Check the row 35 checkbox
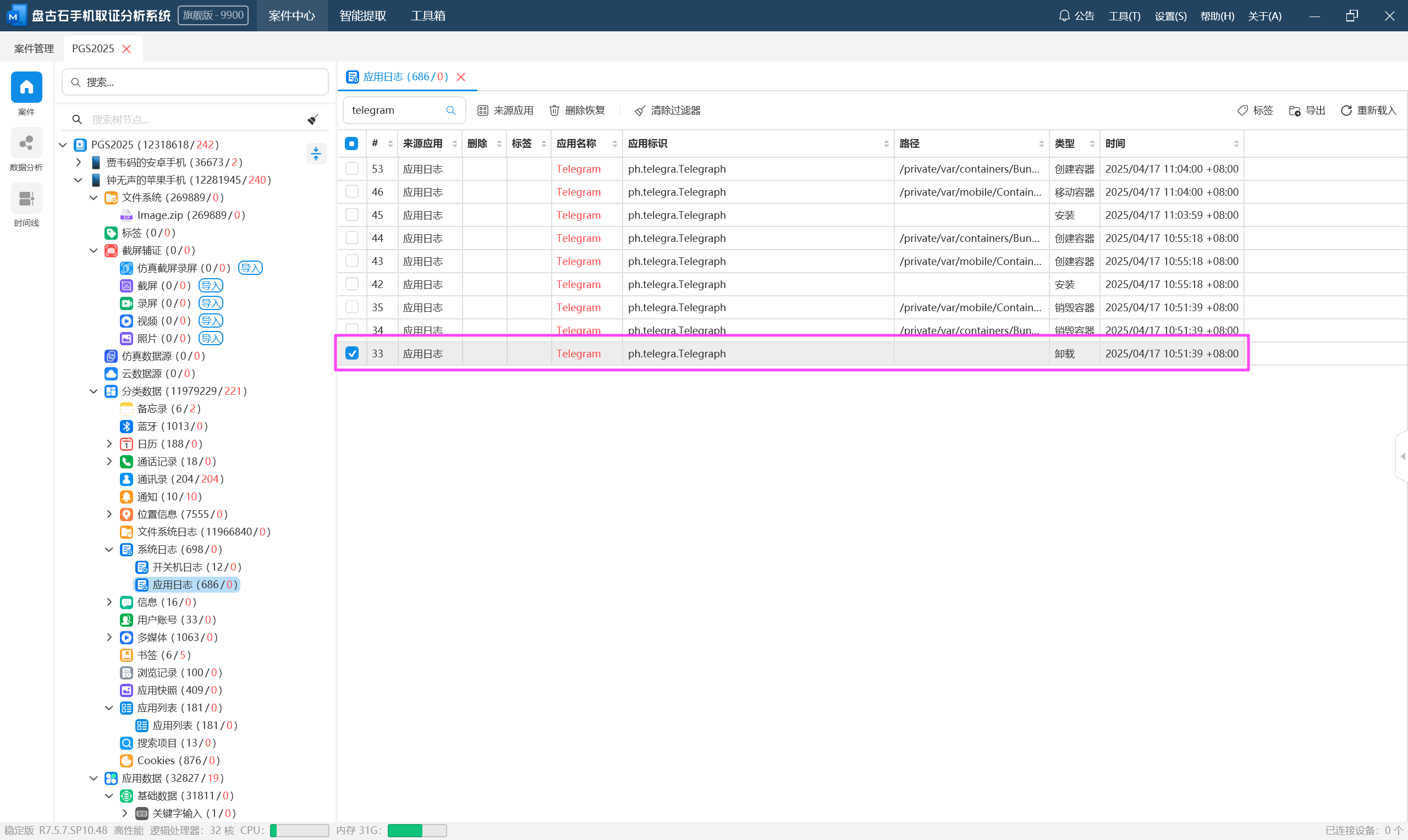 [351, 307]
